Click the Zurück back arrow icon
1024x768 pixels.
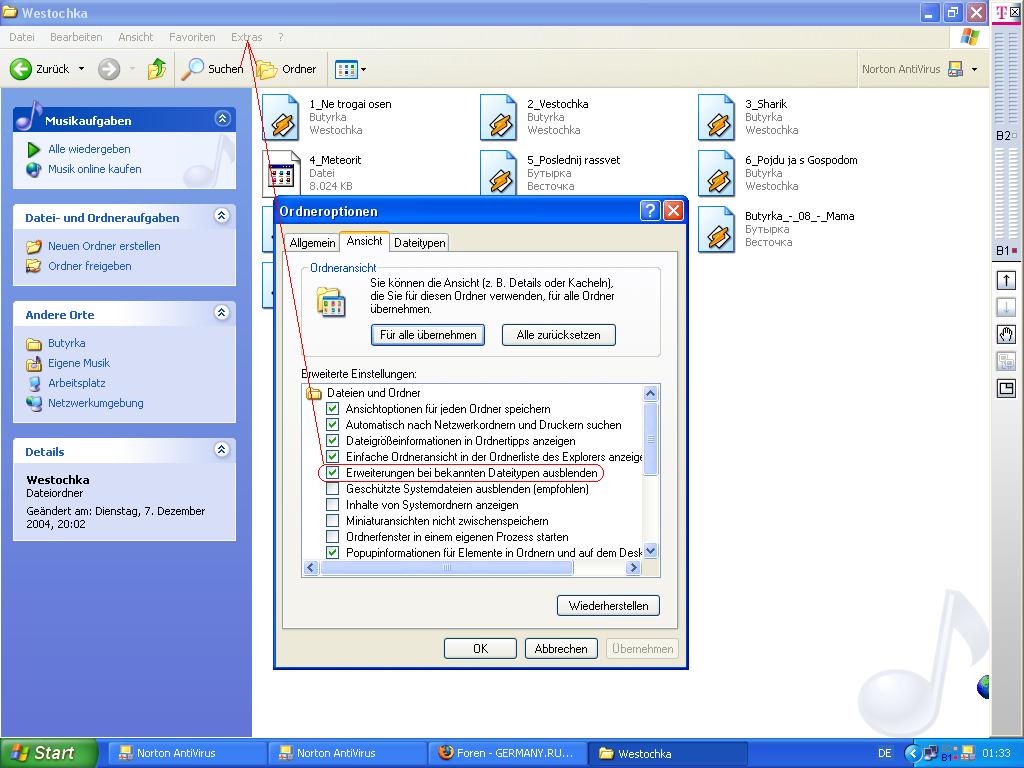coord(21,69)
